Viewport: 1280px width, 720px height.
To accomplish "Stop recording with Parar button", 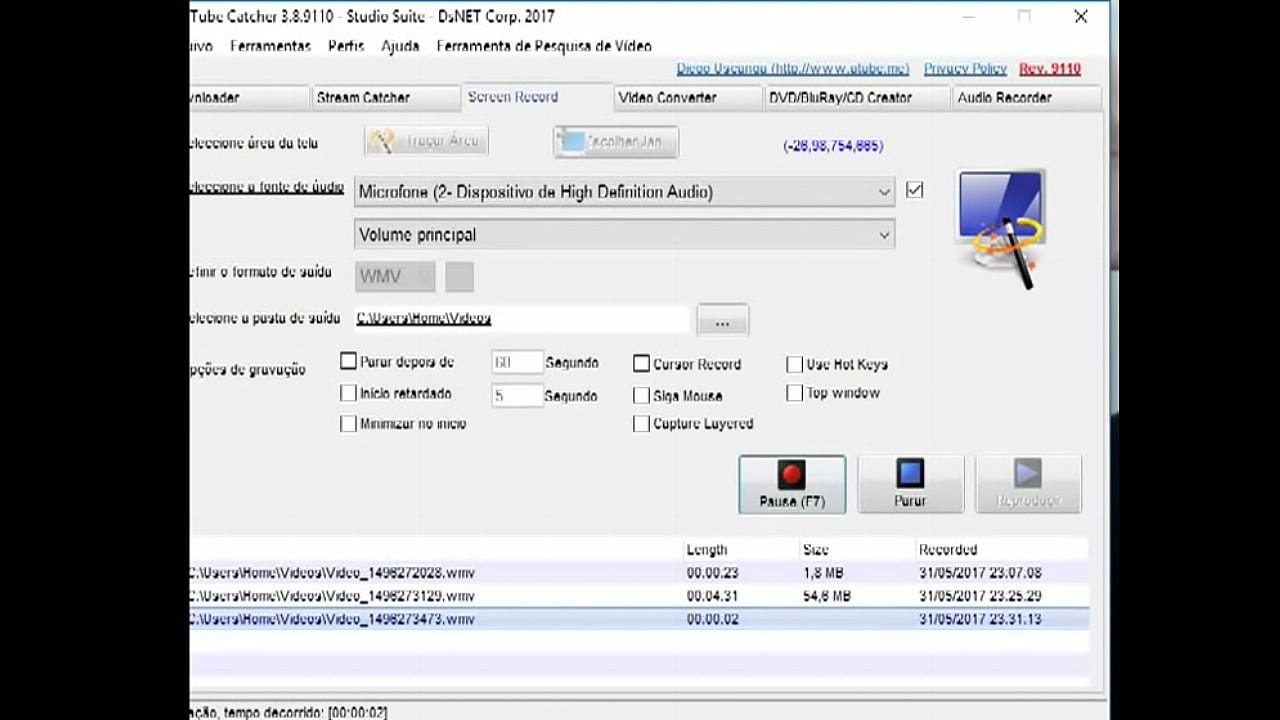I will [910, 485].
